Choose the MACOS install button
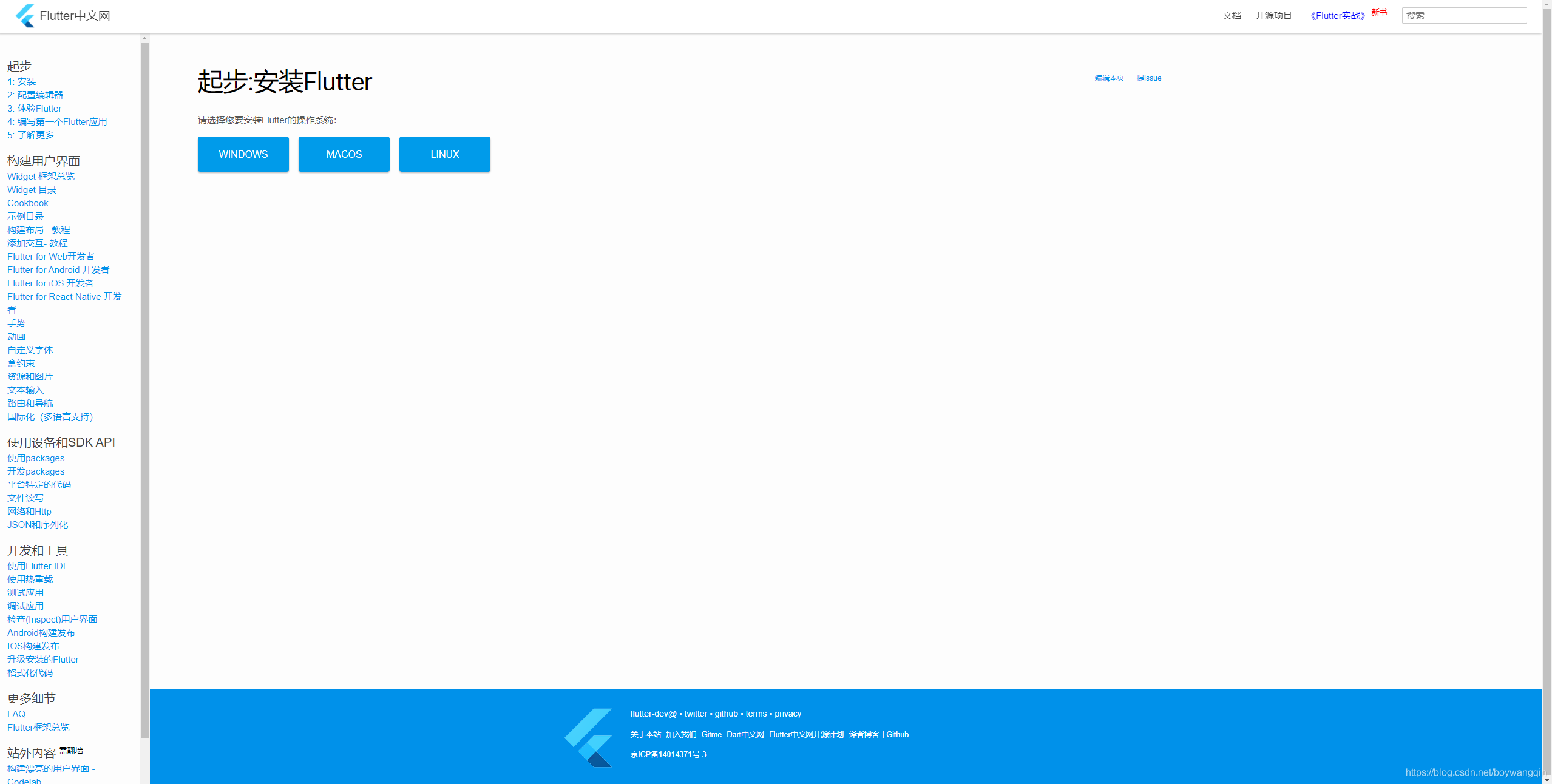 click(344, 154)
